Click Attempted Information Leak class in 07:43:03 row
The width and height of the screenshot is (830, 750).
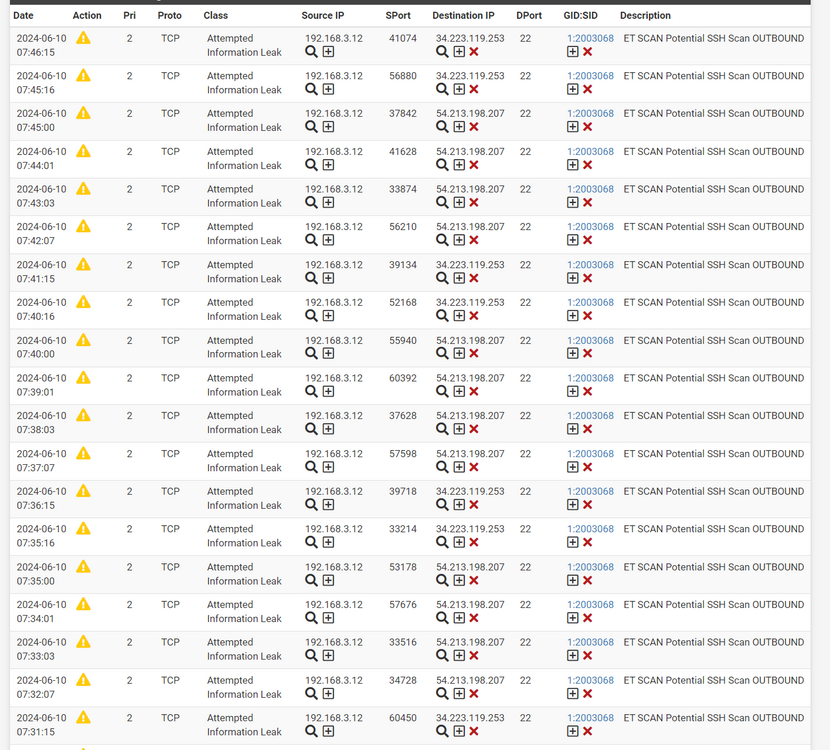(244, 196)
